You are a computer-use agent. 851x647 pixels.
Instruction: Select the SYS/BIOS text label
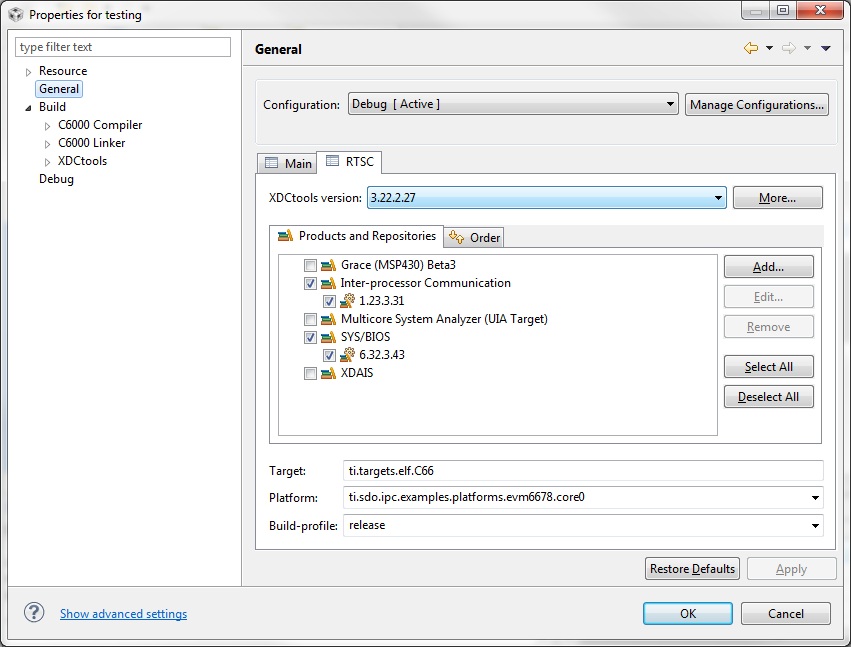click(x=365, y=337)
